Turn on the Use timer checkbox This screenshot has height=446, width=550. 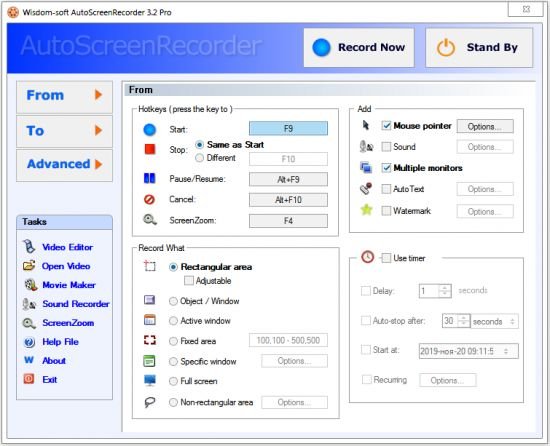click(x=386, y=258)
